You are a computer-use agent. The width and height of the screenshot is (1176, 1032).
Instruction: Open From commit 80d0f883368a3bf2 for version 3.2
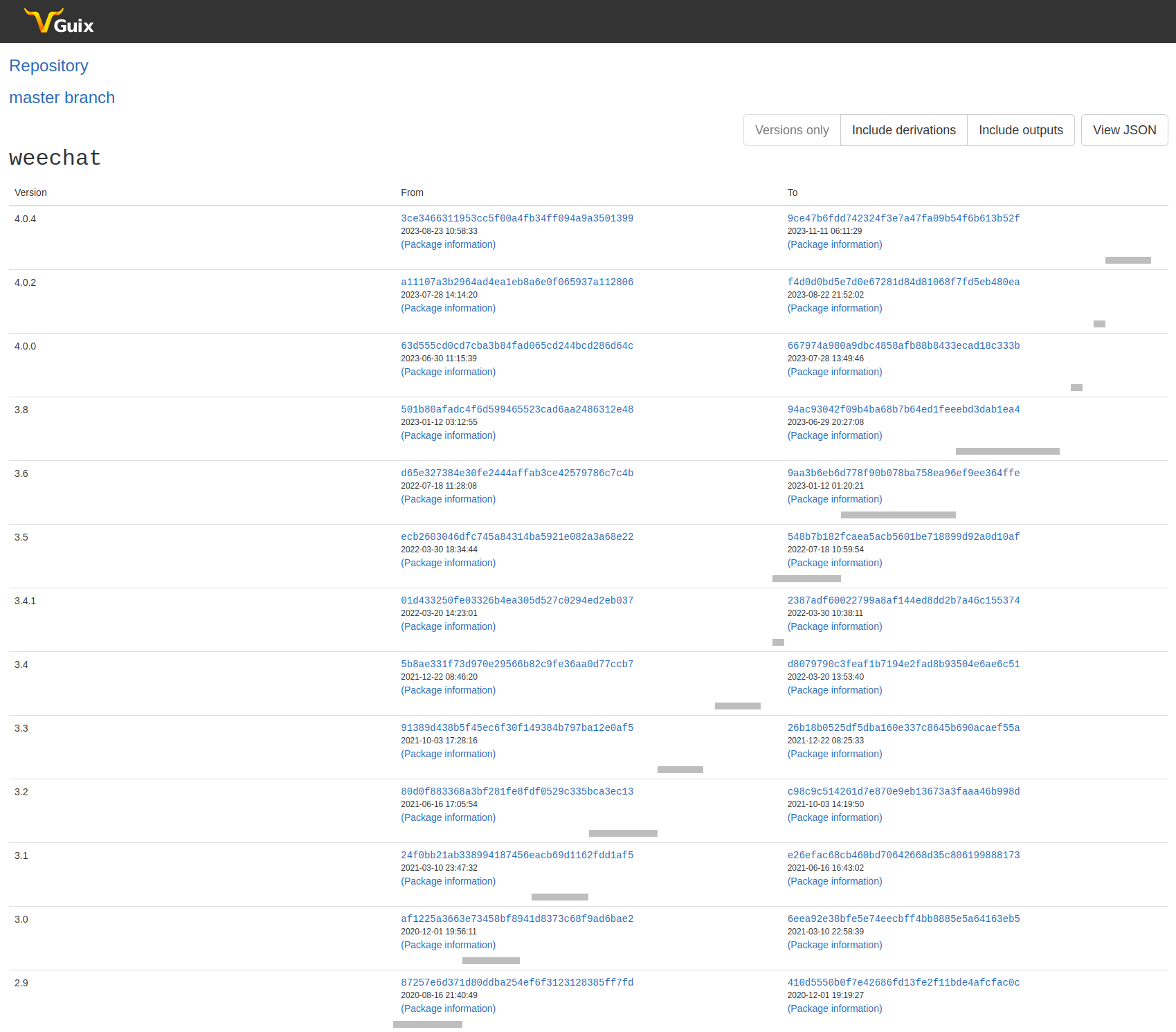click(517, 791)
